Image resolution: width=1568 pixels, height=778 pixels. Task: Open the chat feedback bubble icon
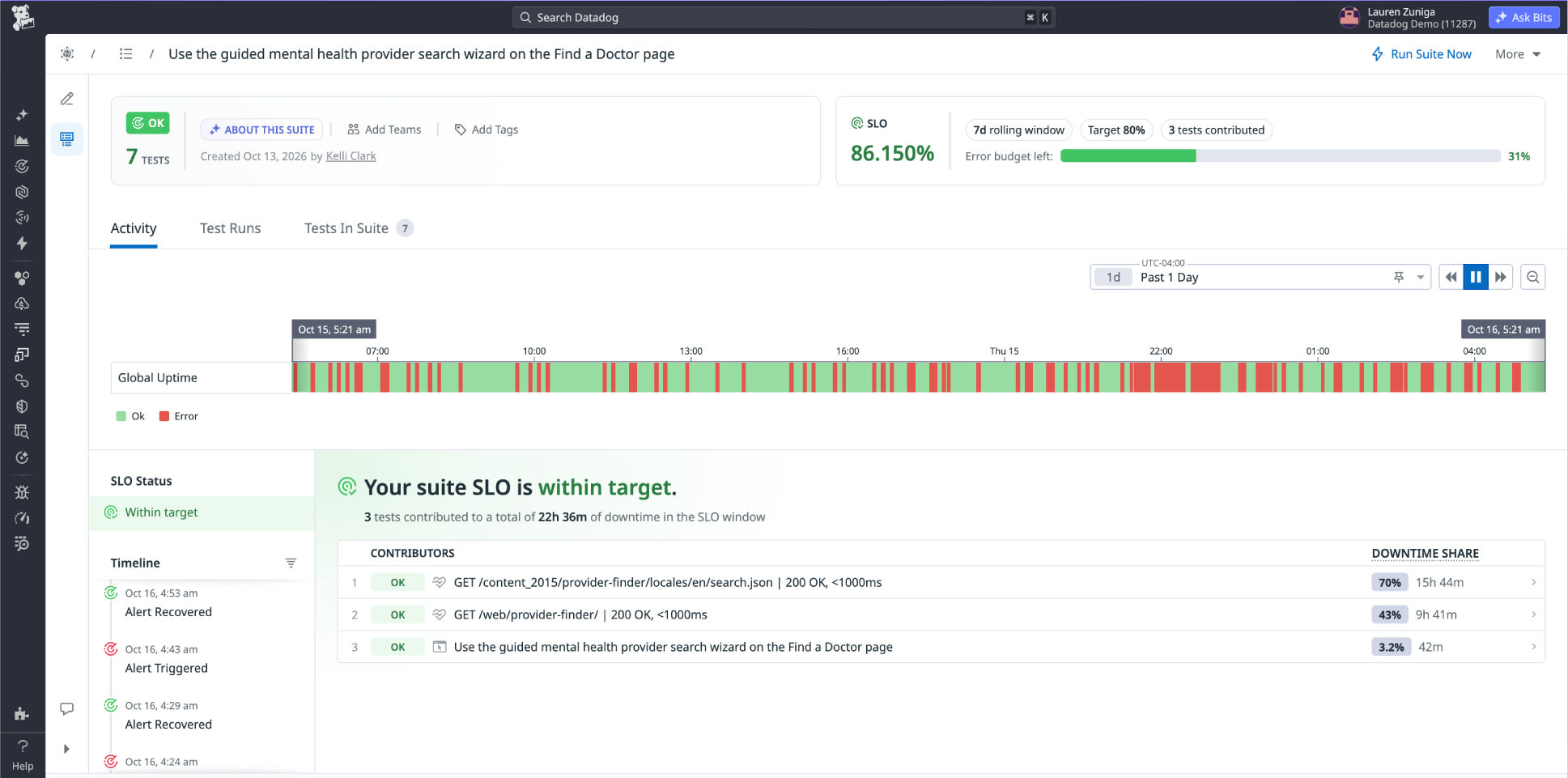(x=67, y=709)
